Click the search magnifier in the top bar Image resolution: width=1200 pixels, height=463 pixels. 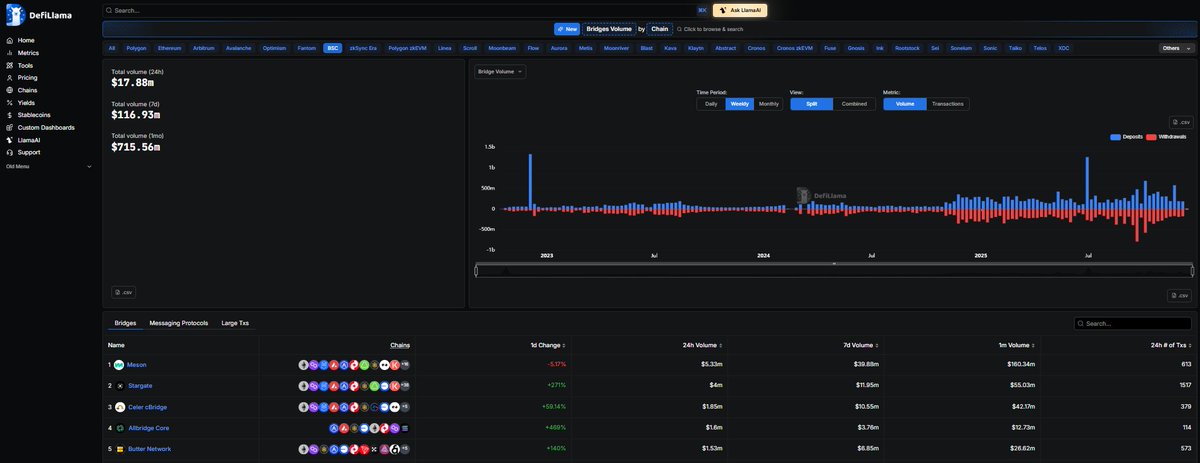(x=110, y=10)
